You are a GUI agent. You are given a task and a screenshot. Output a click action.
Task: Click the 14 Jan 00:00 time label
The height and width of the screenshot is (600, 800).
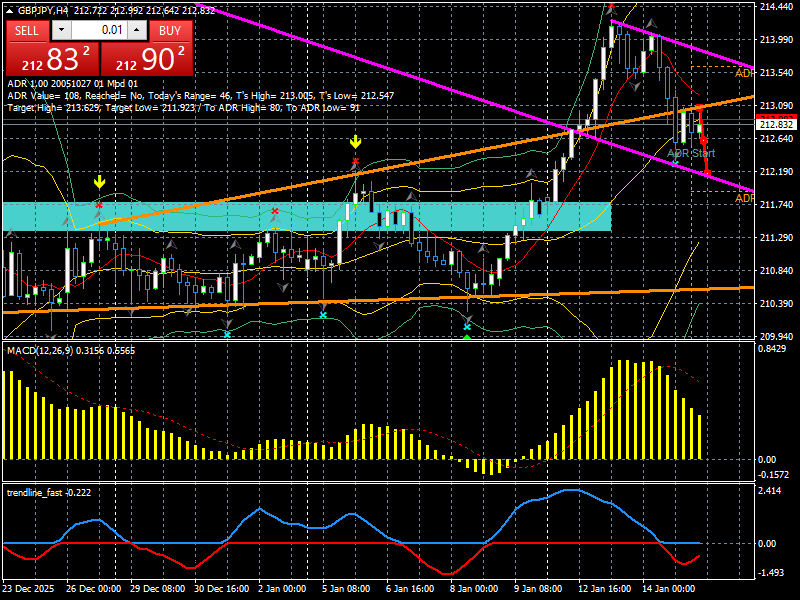[668, 589]
